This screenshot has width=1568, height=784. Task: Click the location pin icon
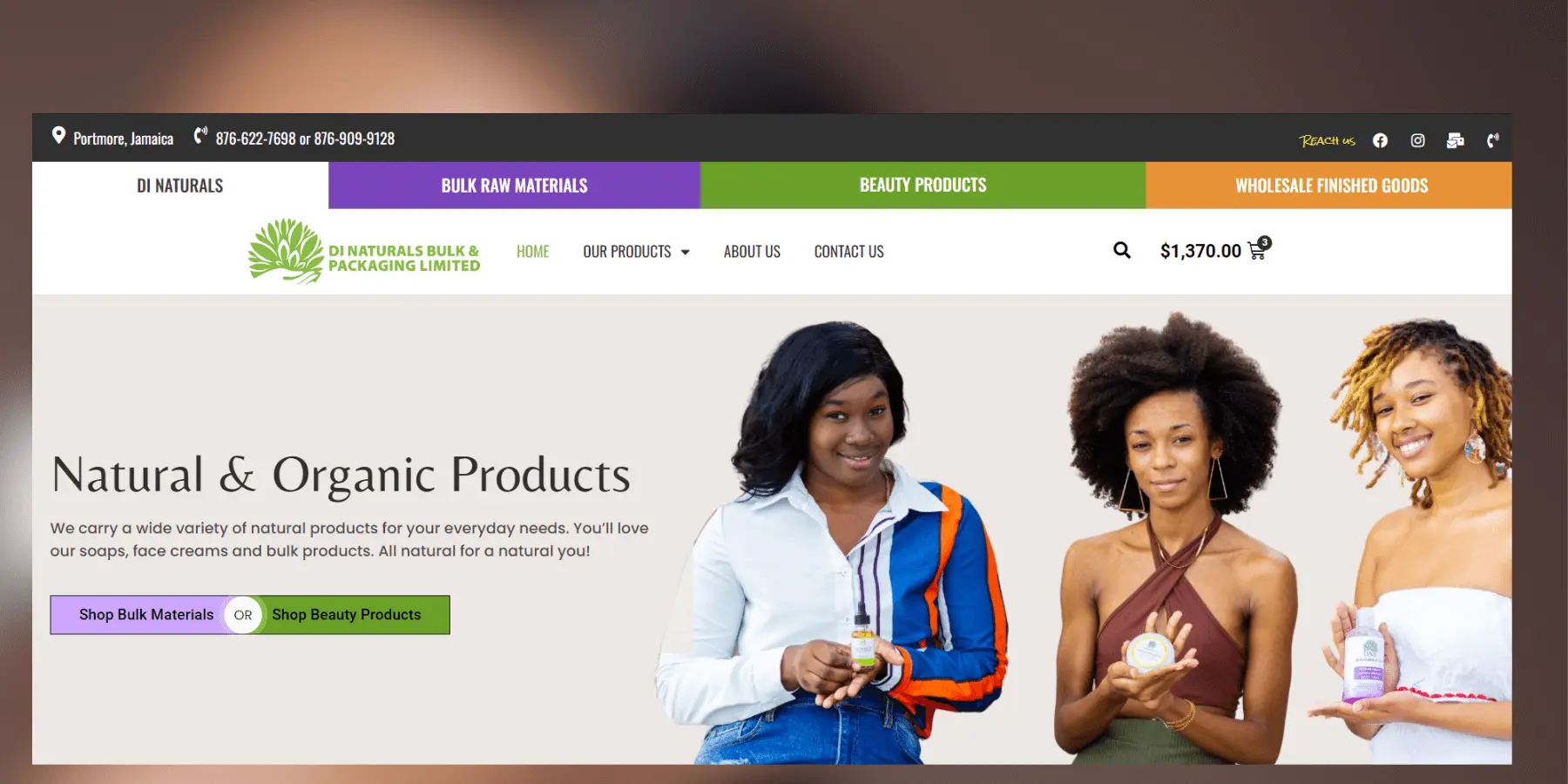click(58, 135)
